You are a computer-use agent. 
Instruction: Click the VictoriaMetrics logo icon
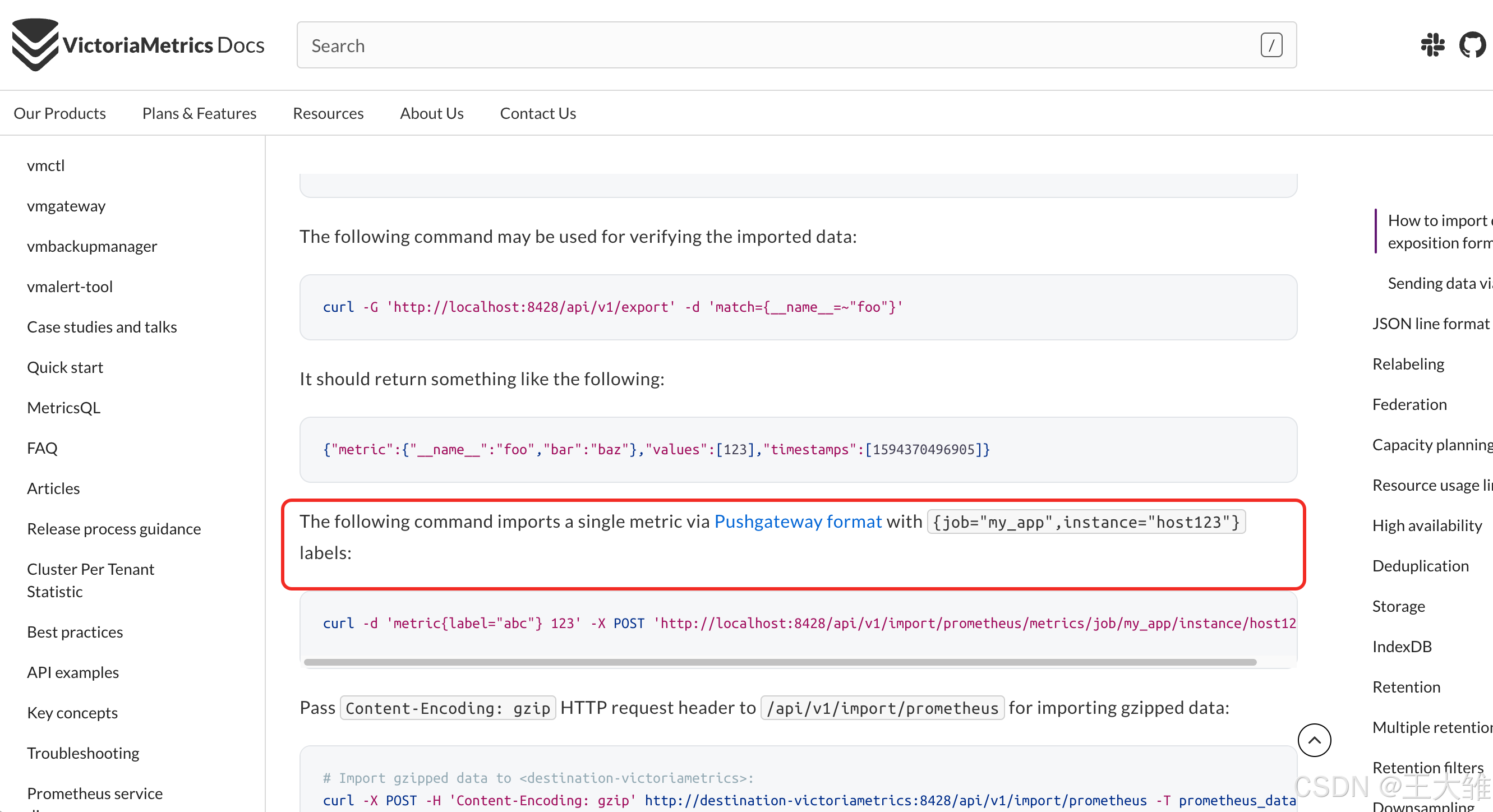(35, 45)
